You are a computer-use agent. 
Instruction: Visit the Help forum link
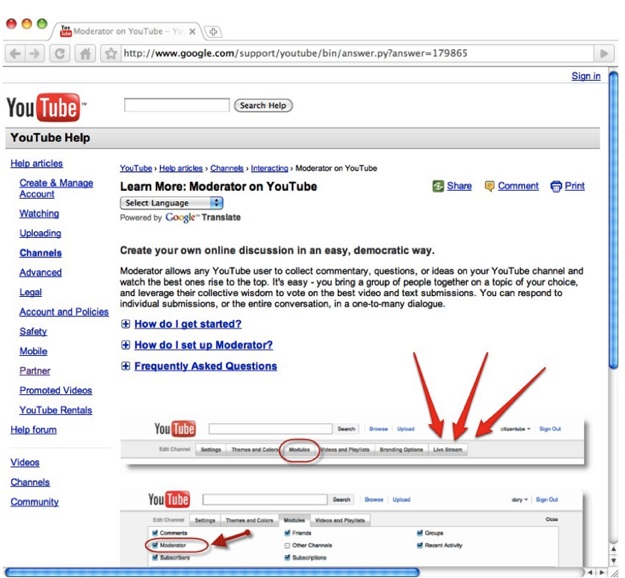coord(33,430)
